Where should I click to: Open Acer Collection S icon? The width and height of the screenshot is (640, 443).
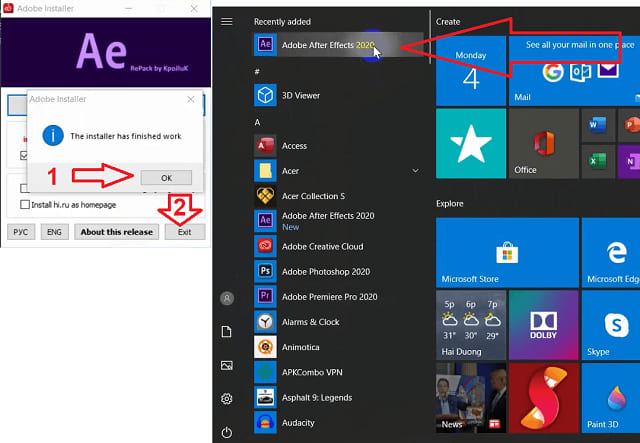[265, 196]
